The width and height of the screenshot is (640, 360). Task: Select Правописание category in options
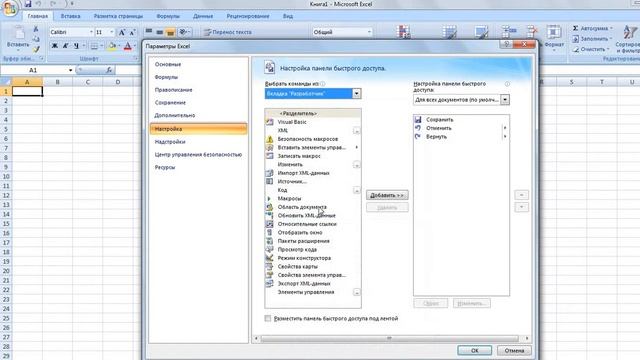[x=198, y=90]
